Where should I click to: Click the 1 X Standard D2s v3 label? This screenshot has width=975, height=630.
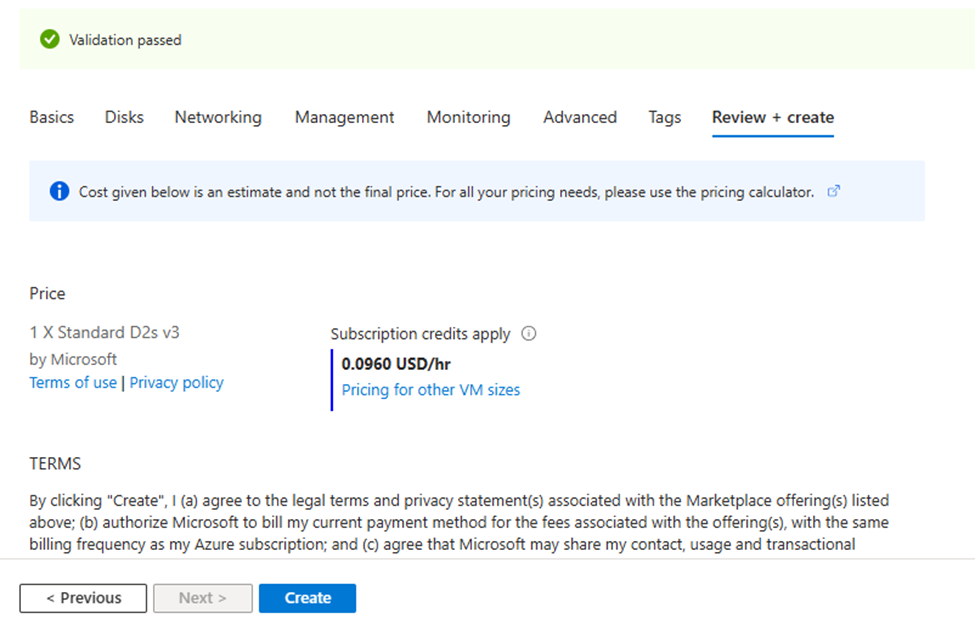click(104, 332)
